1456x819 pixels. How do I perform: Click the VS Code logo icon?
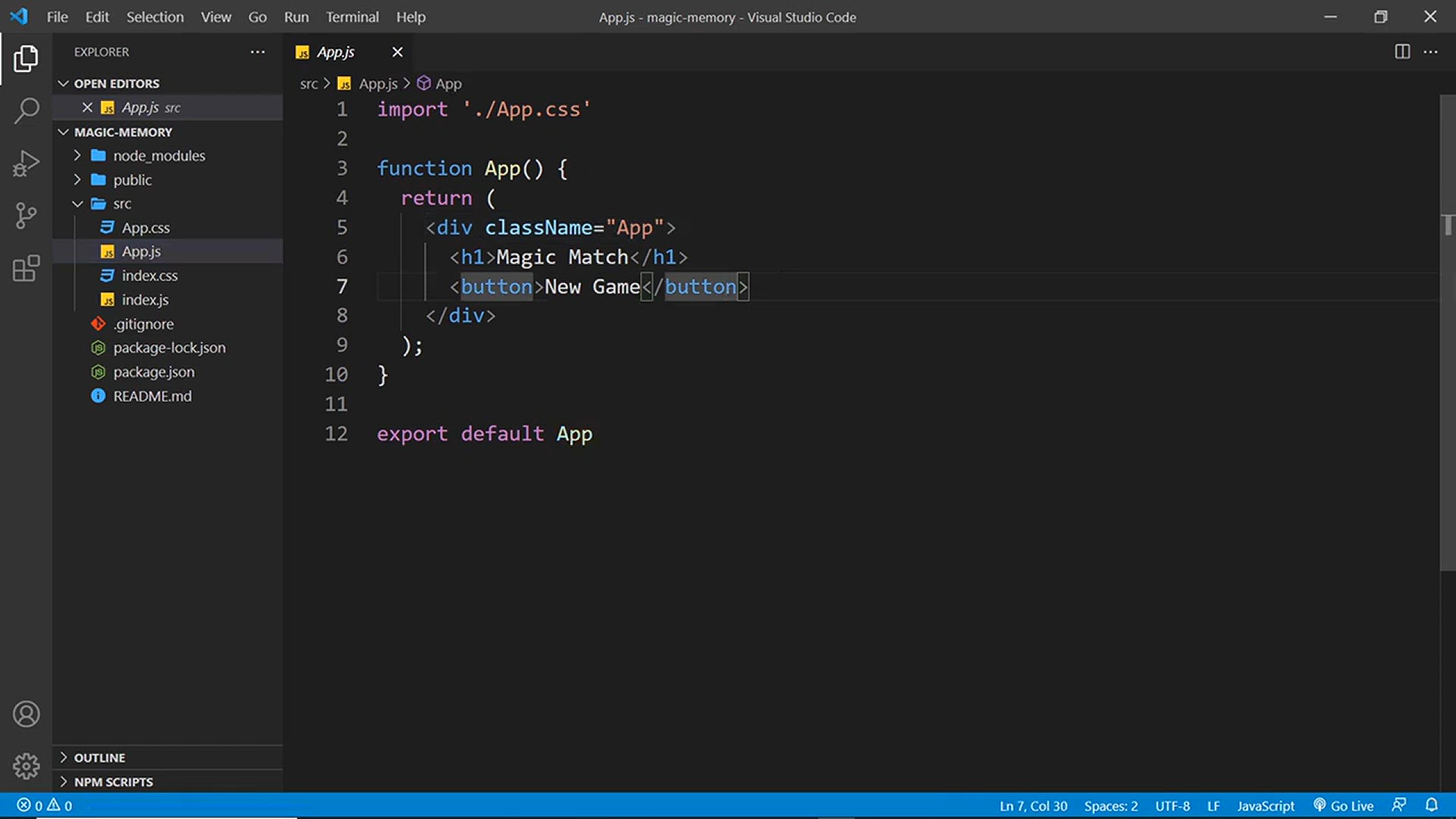(x=19, y=16)
